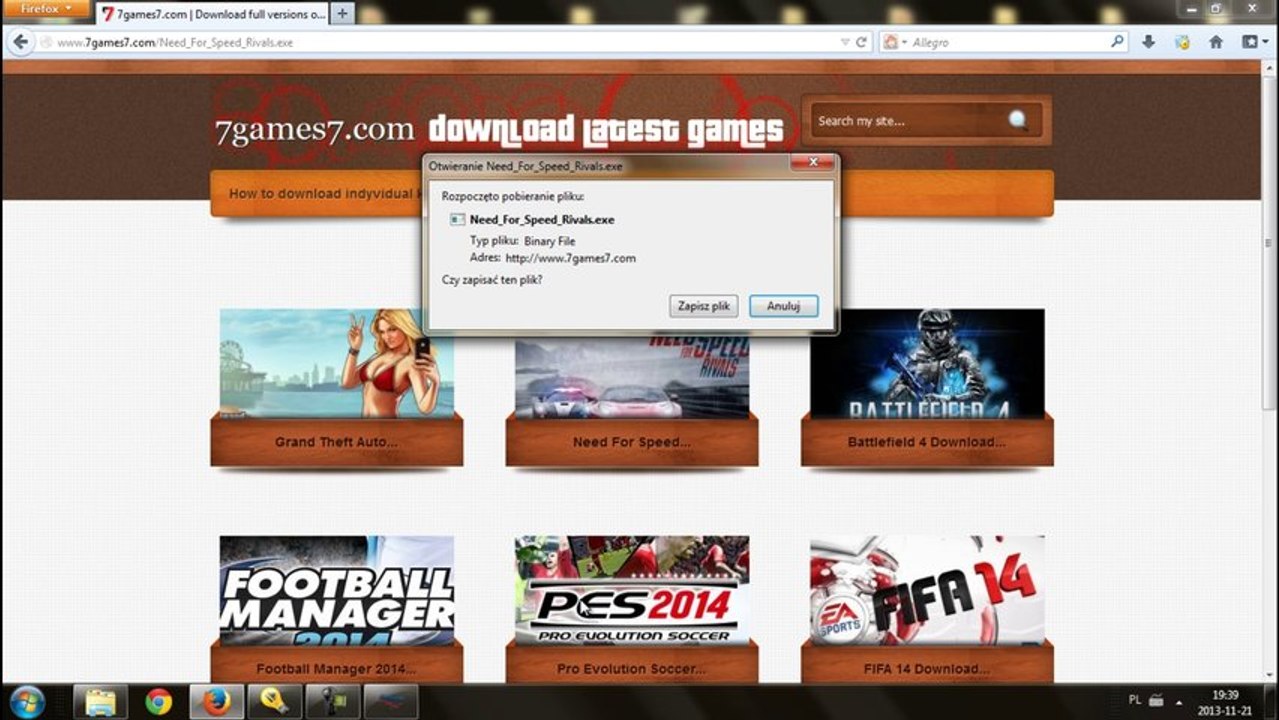Image resolution: width=1279 pixels, height=720 pixels.
Task: Click the Need For Speed... label
Action: pos(632,442)
